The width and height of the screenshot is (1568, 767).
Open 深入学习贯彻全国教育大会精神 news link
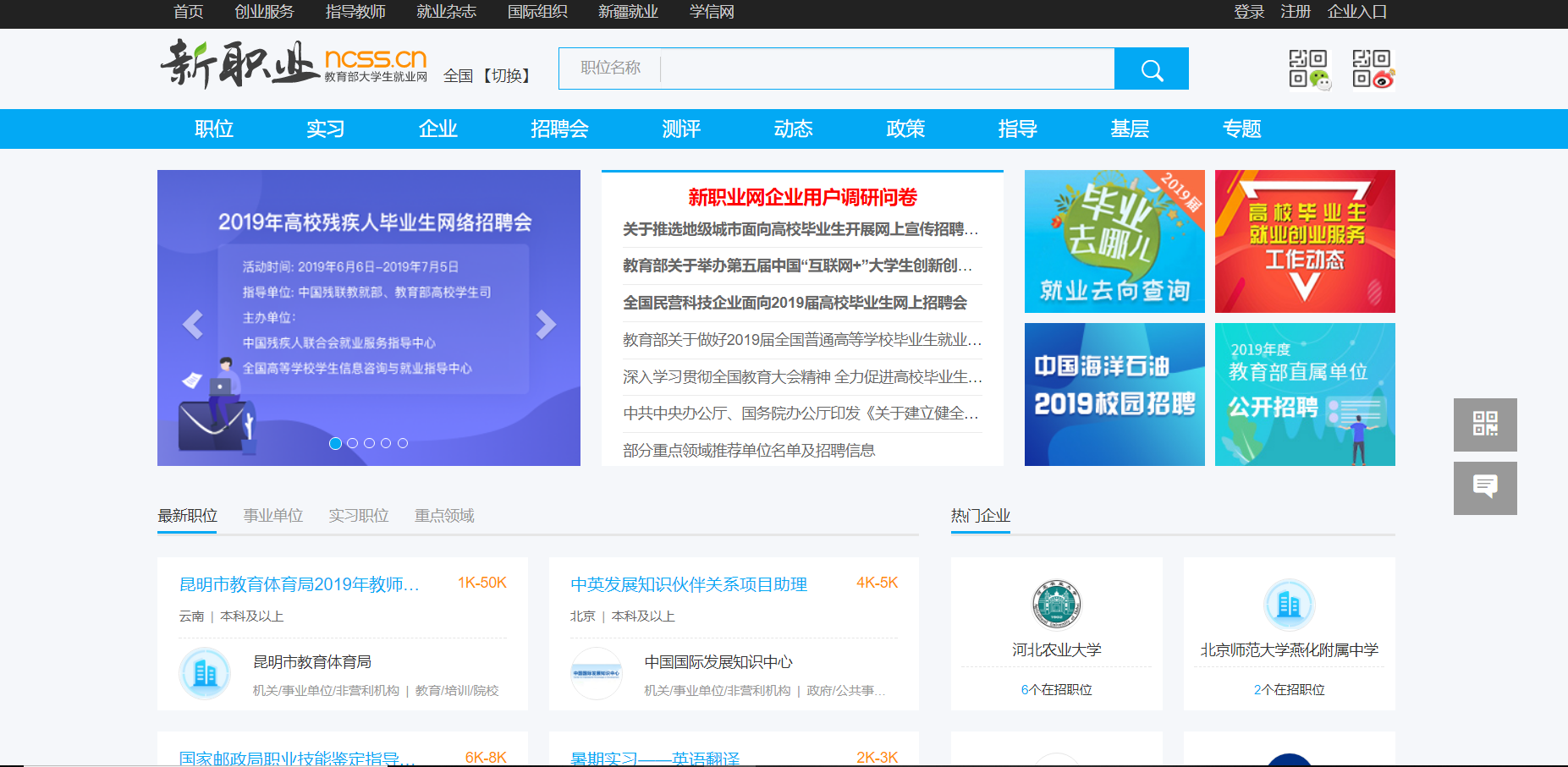(802, 376)
